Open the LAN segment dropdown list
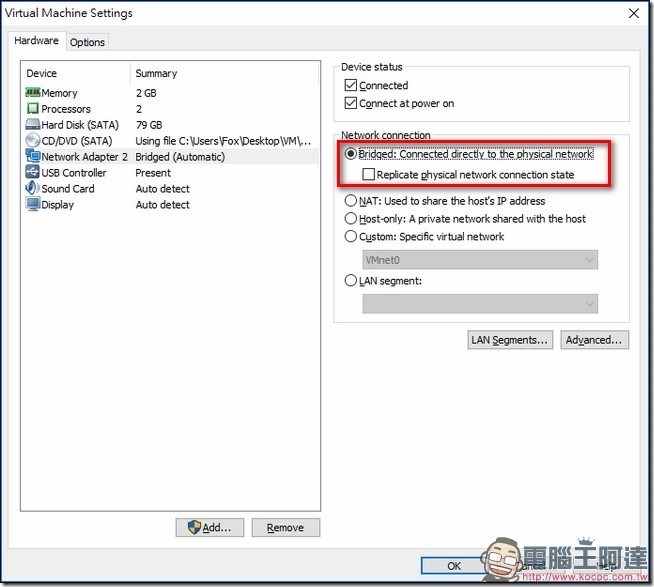Image resolution: width=654 pixels, height=587 pixels. coord(480,304)
